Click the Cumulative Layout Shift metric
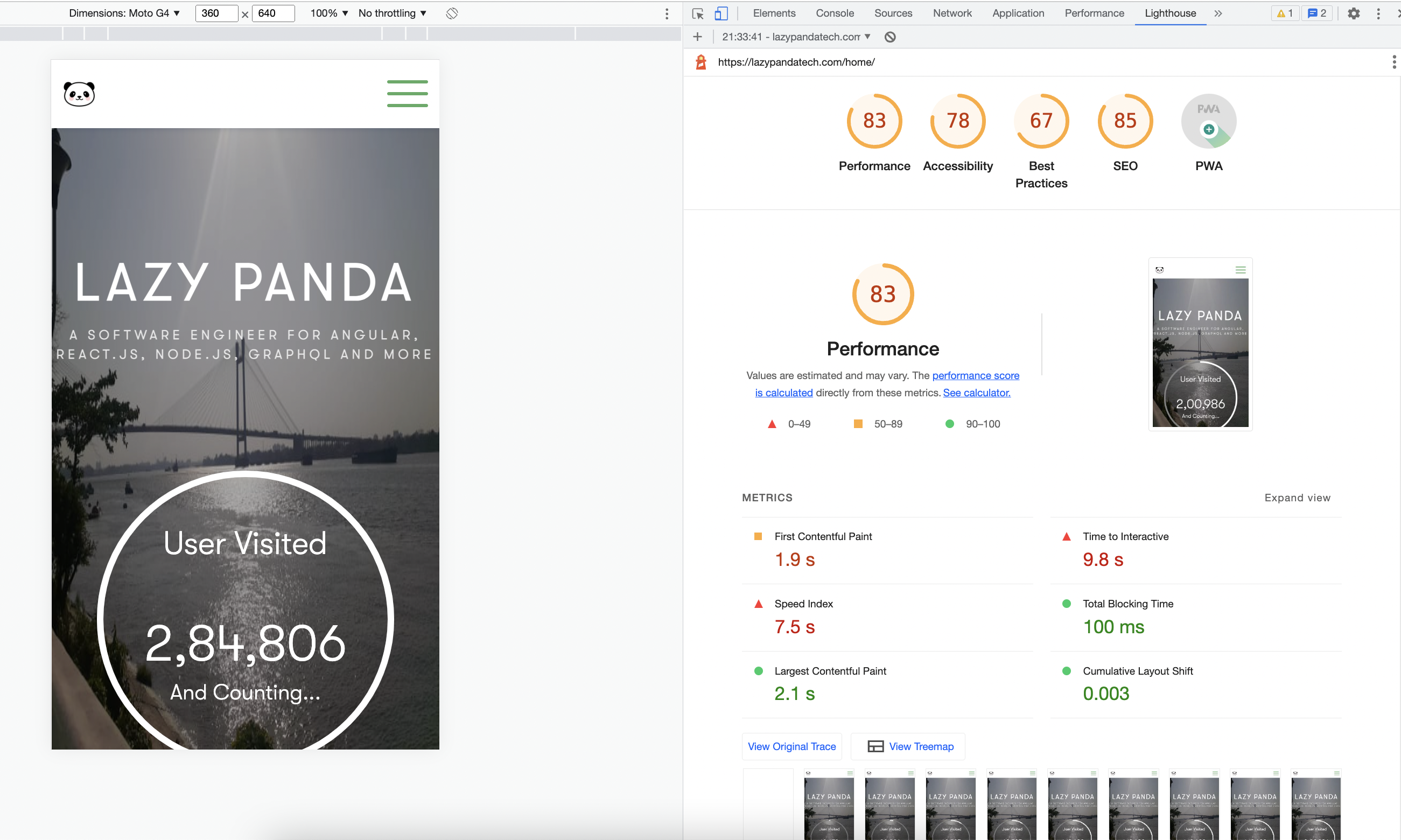Image resolution: width=1401 pixels, height=840 pixels. (x=1196, y=685)
